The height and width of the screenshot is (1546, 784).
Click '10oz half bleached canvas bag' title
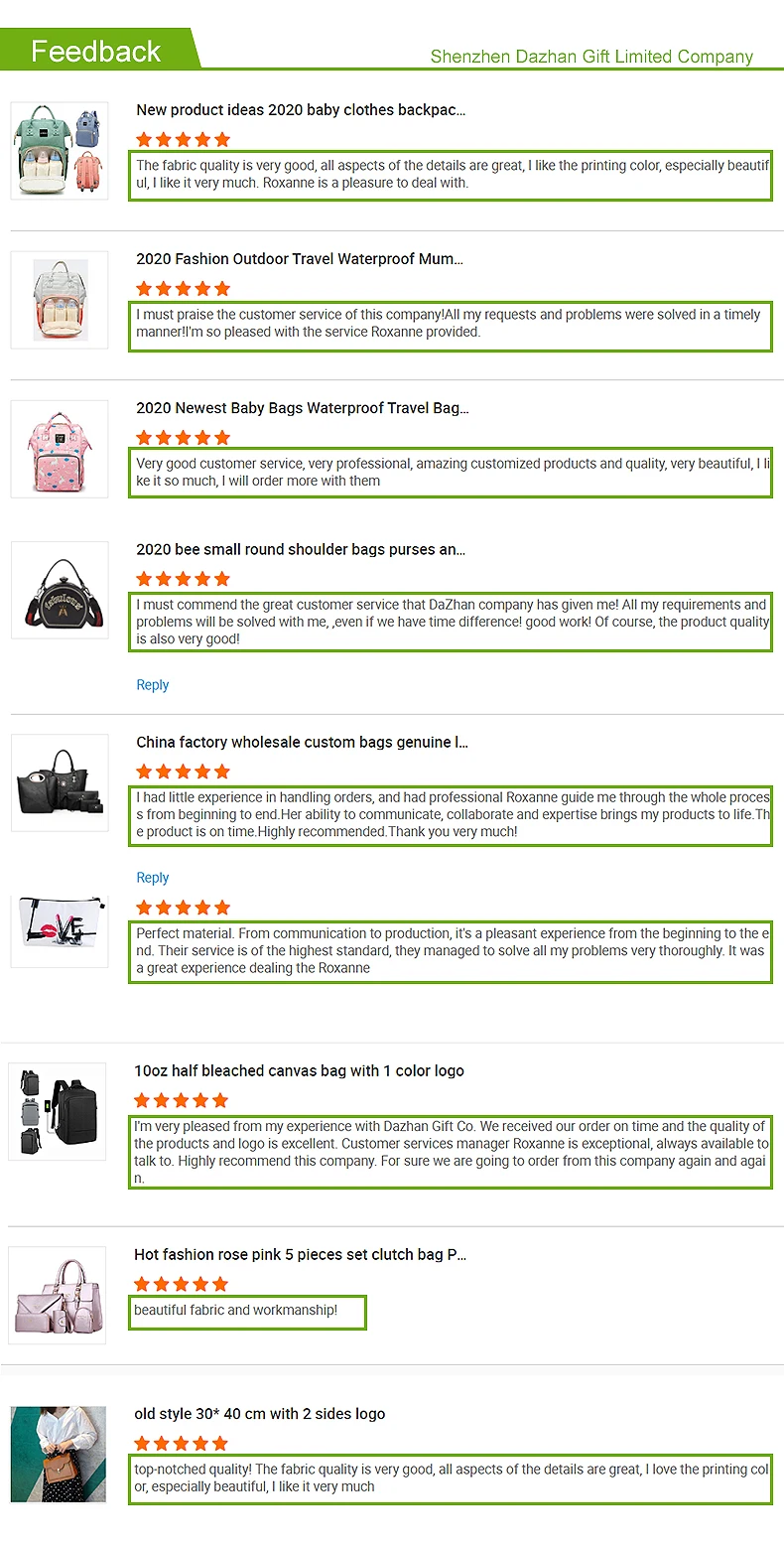pos(299,1070)
